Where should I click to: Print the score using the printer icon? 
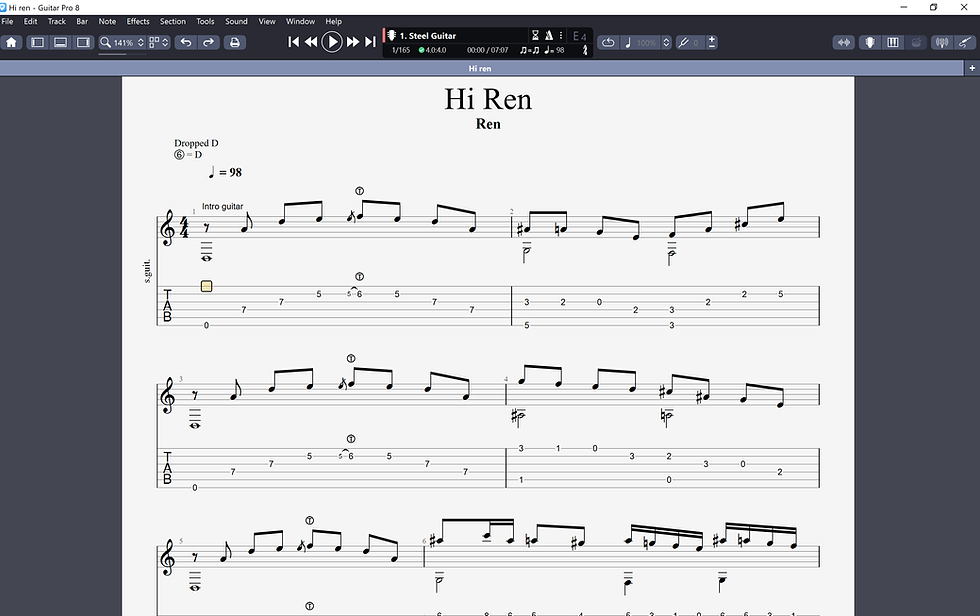[235, 42]
